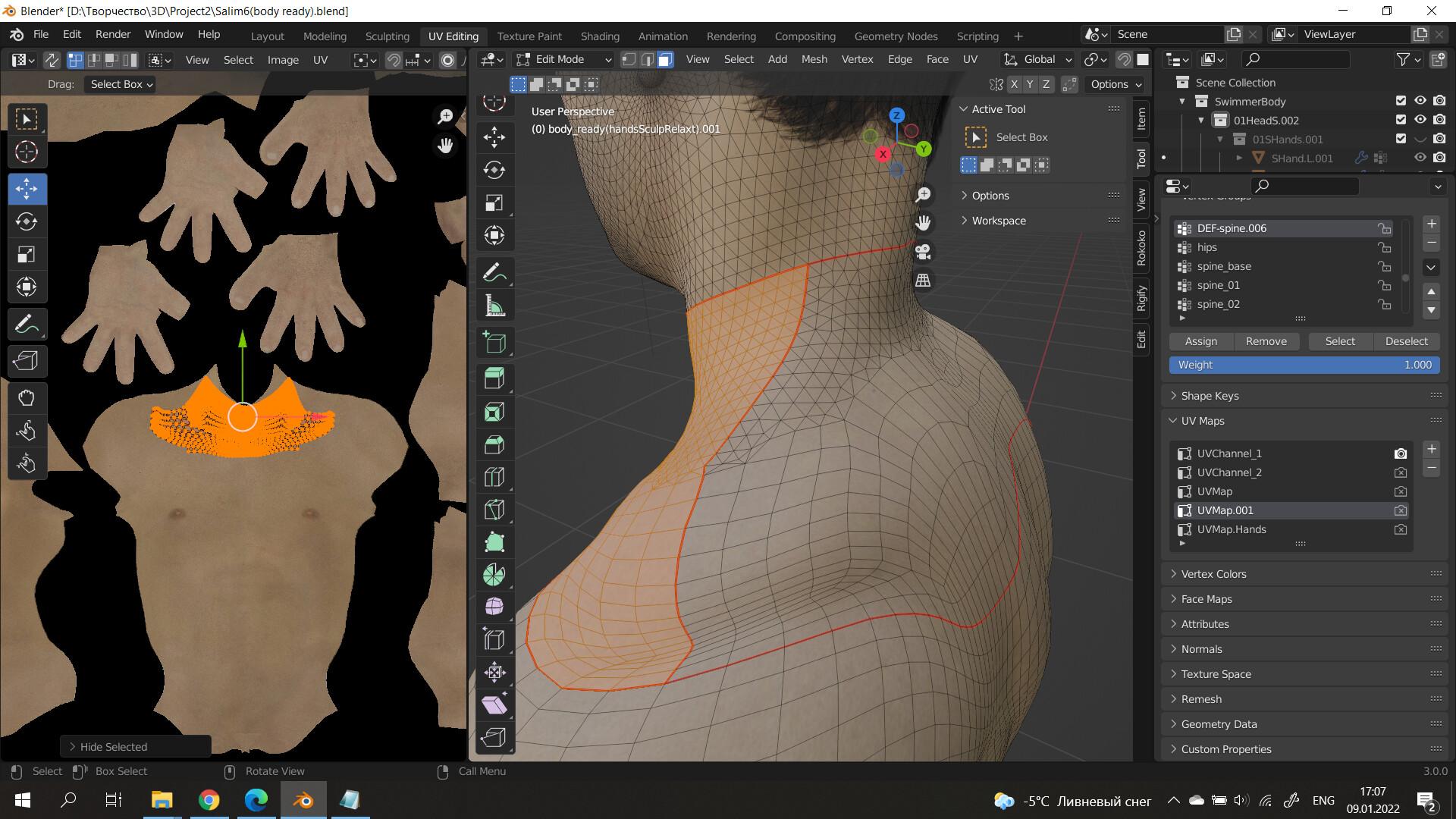Screen dimensions: 1456x819
Task: Select the Pinch tool in UV editor
Action: pyautogui.click(x=27, y=463)
